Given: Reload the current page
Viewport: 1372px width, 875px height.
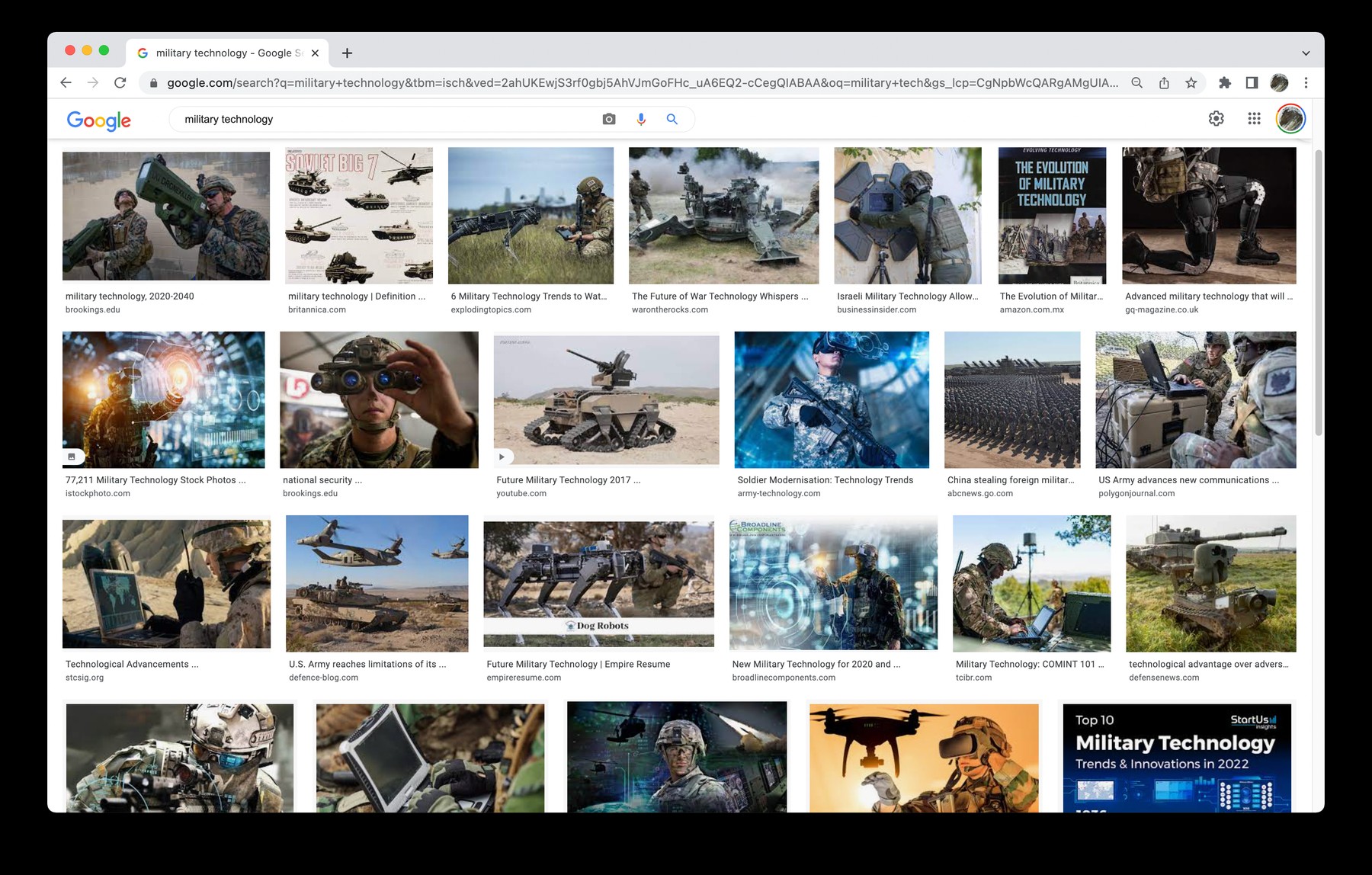Looking at the screenshot, I should tap(120, 83).
